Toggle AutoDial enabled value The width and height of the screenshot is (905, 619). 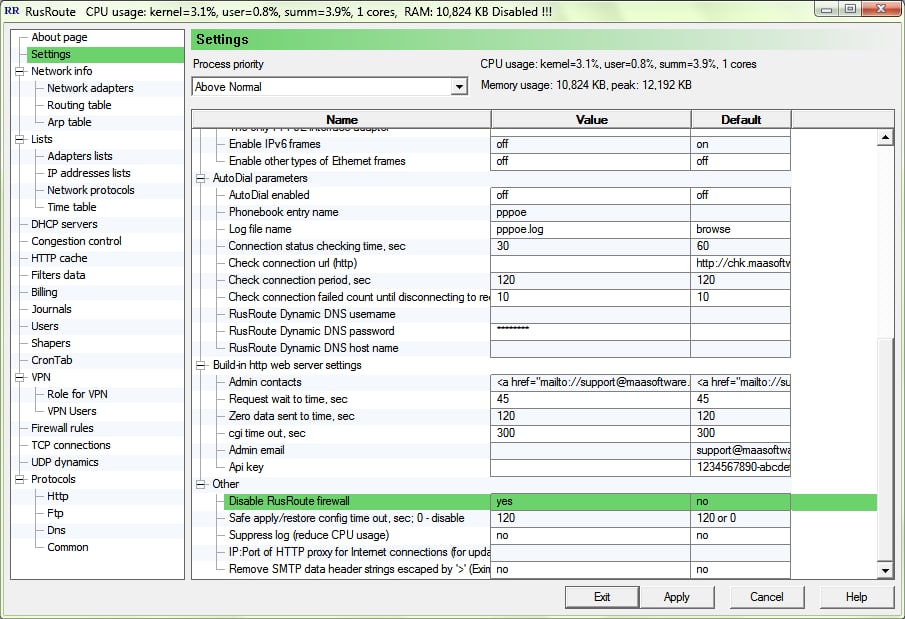(590, 195)
